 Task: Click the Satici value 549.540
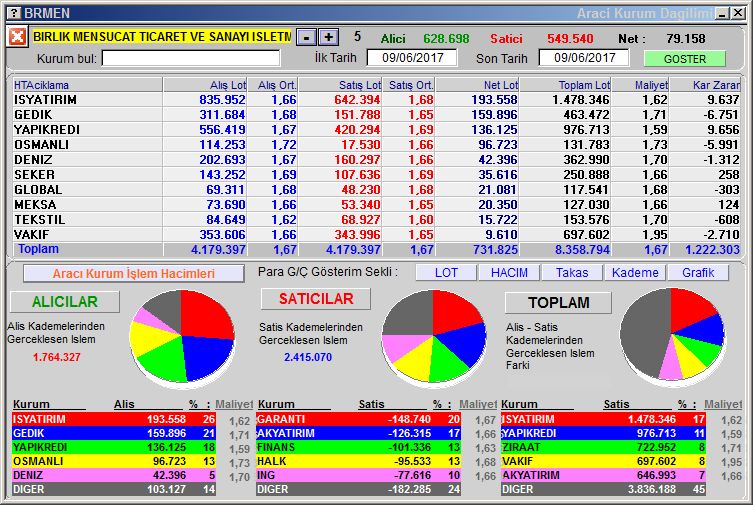tap(570, 38)
